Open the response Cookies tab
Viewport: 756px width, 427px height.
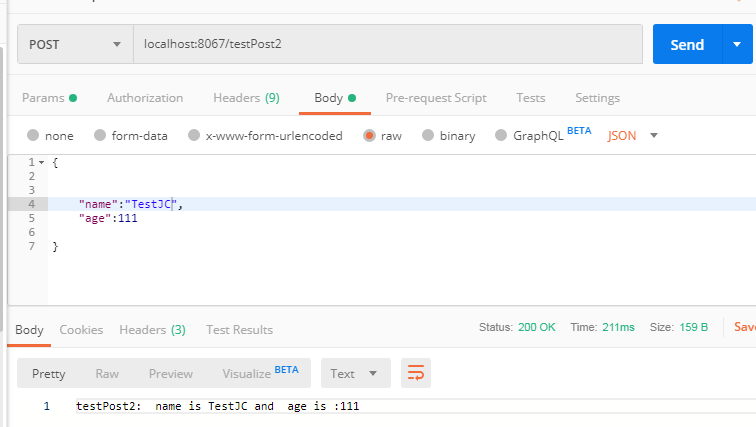click(x=81, y=330)
